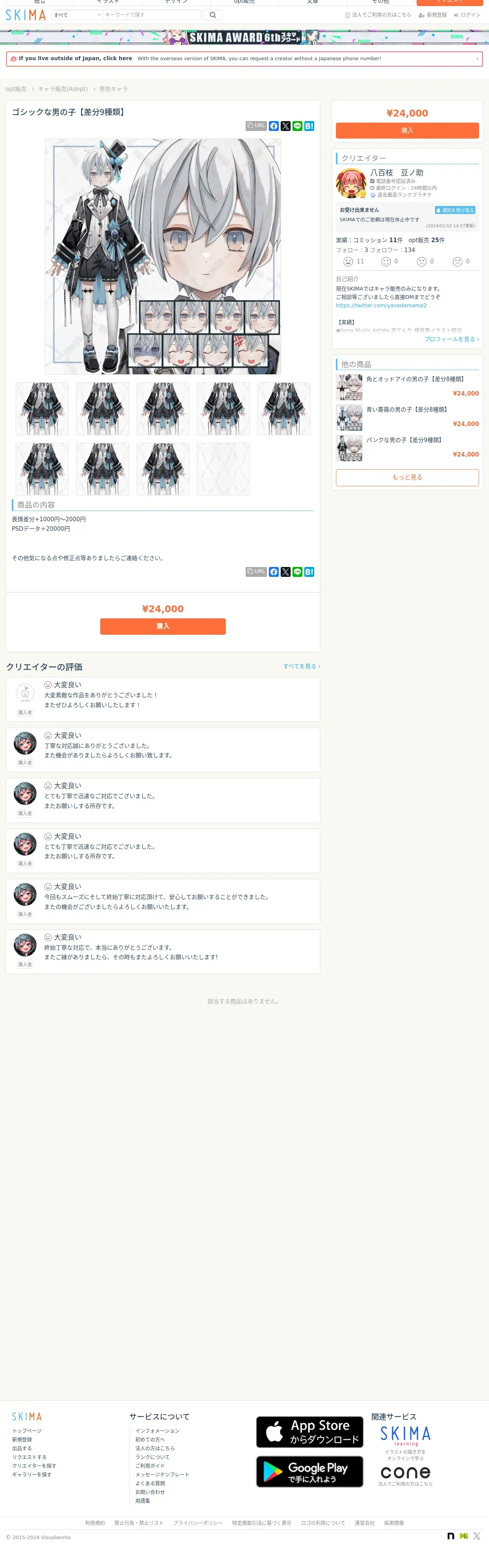Click 法人でご利用の方はこちら in header
This screenshot has height=1568, width=489.
click(x=377, y=14)
